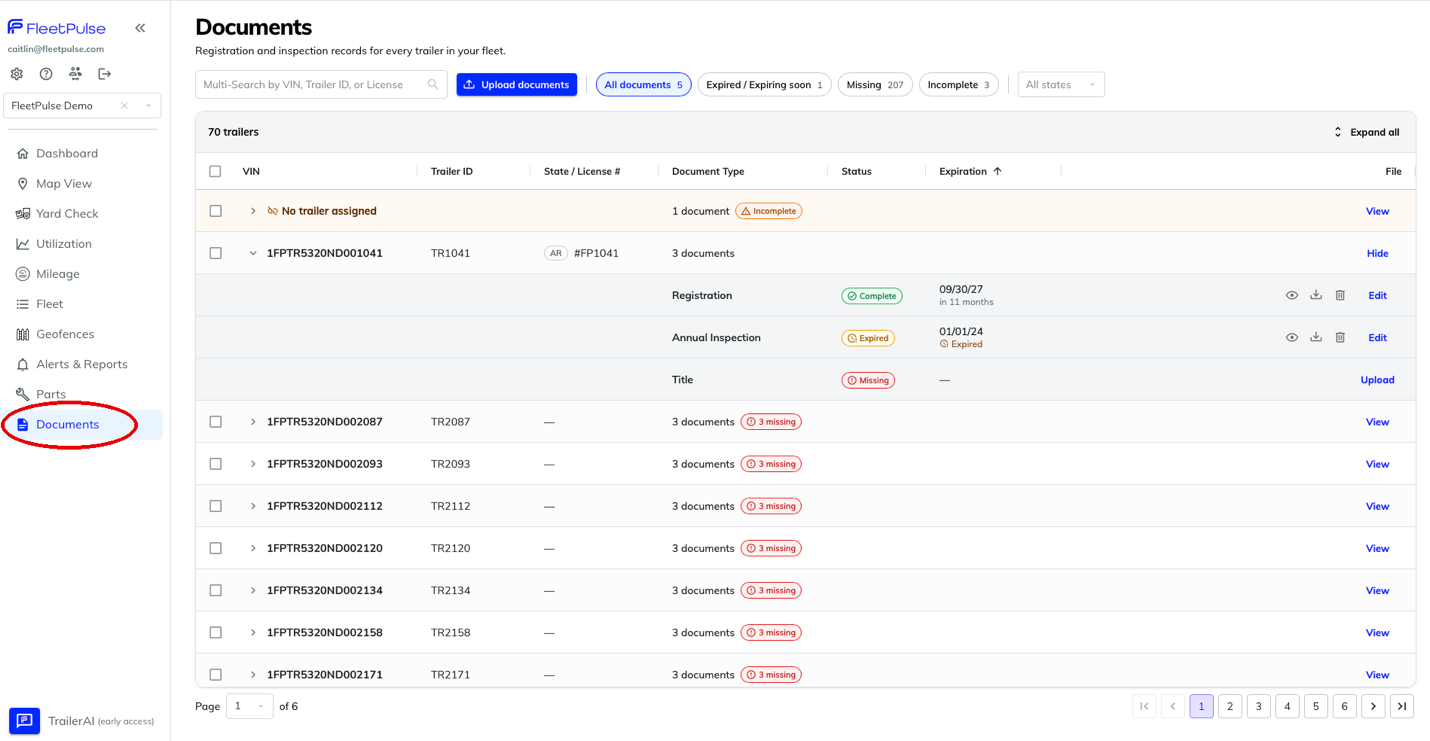Image resolution: width=1430 pixels, height=741 pixels.
Task: Clear FleetPulse Demo selection with X
Action: tap(124, 106)
